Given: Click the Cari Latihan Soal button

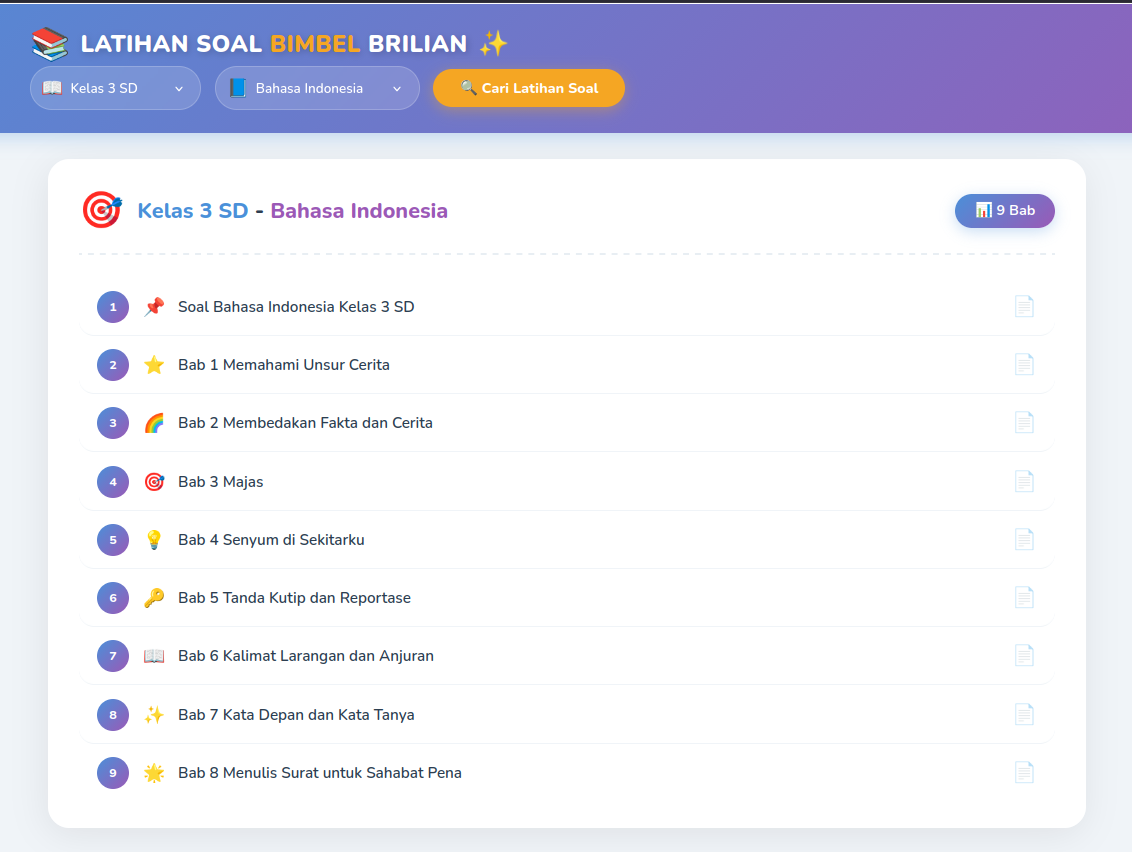Looking at the screenshot, I should pyautogui.click(x=528, y=88).
